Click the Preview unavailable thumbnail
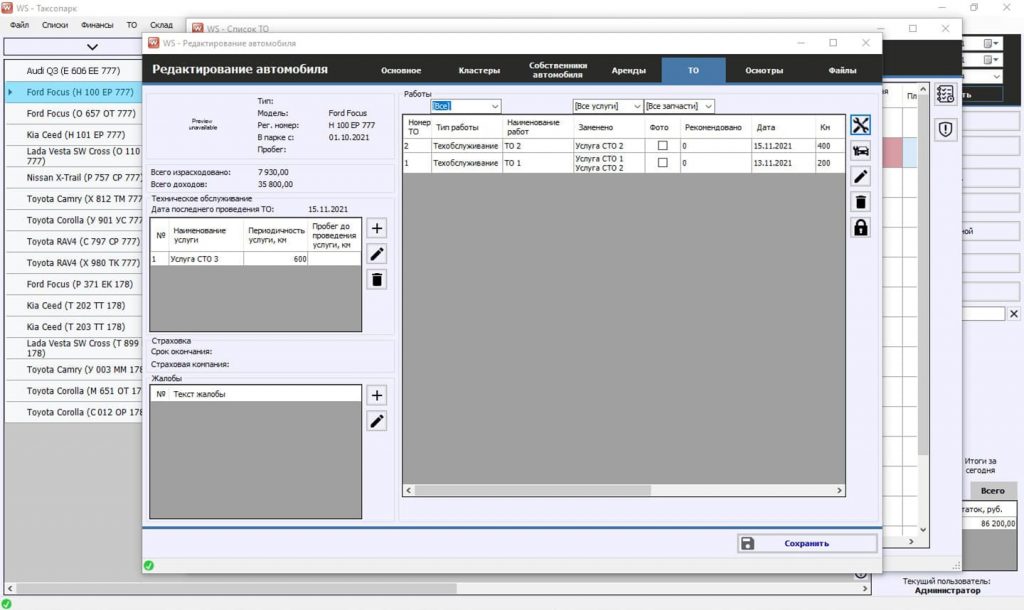Image resolution: width=1024 pixels, height=610 pixels. [x=203, y=124]
